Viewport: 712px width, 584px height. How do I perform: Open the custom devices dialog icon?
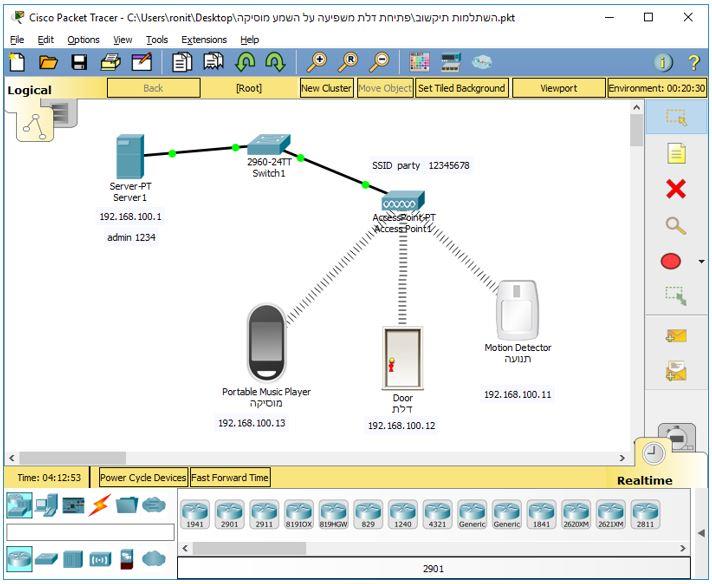451,62
